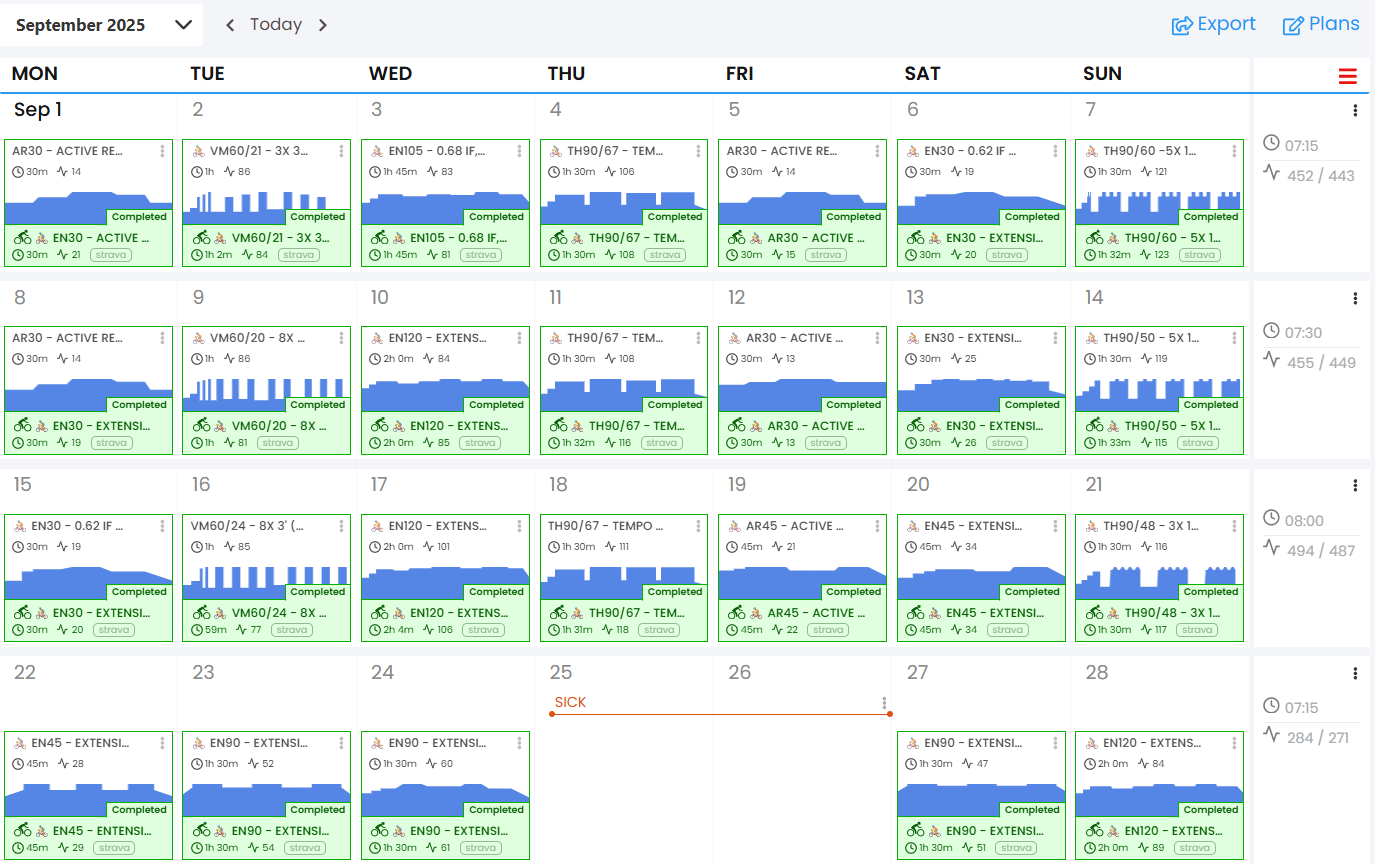Go to previous month with left chevron
The image size is (1375, 864).
230,25
